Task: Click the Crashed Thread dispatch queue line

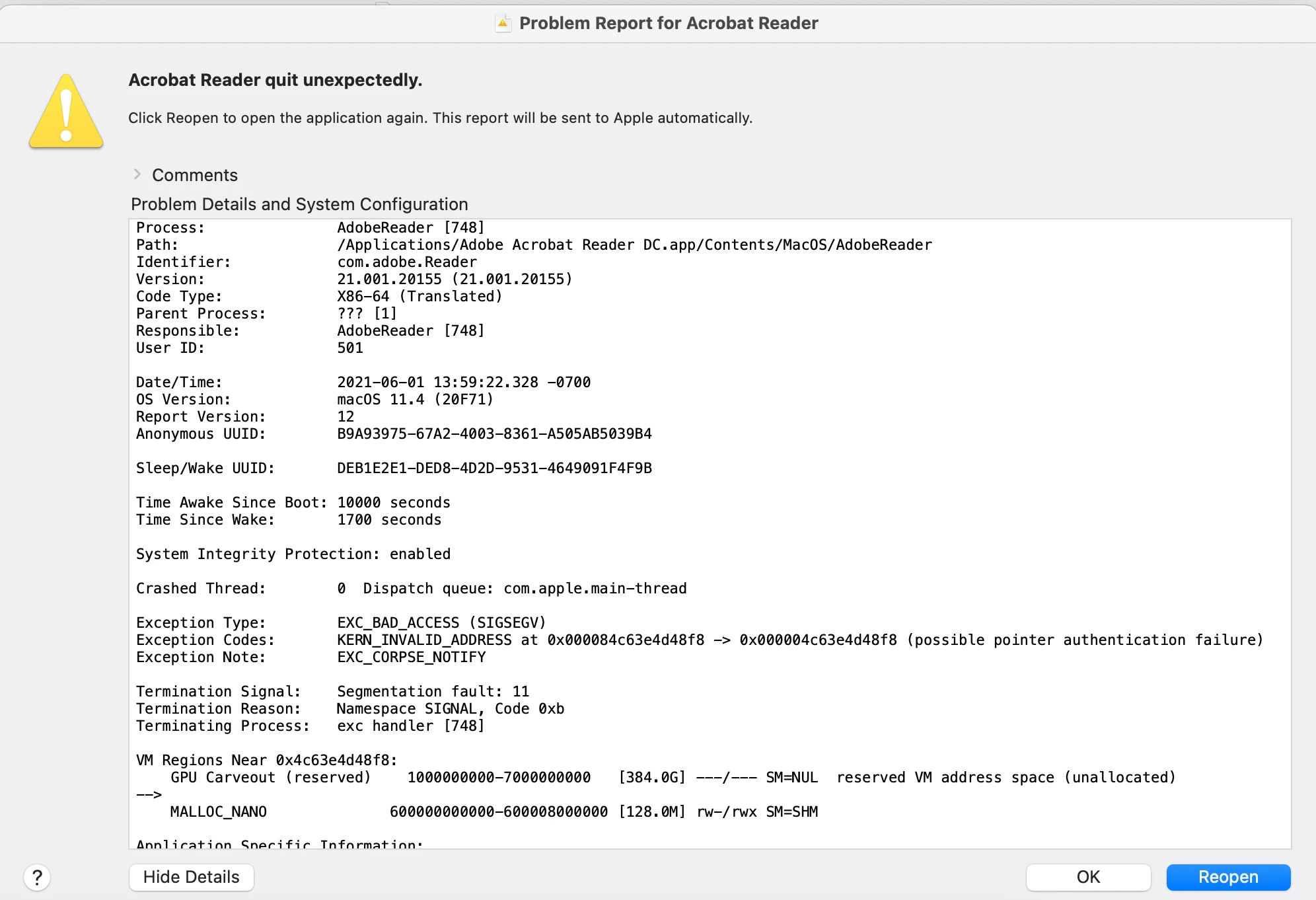Action: [x=412, y=589]
